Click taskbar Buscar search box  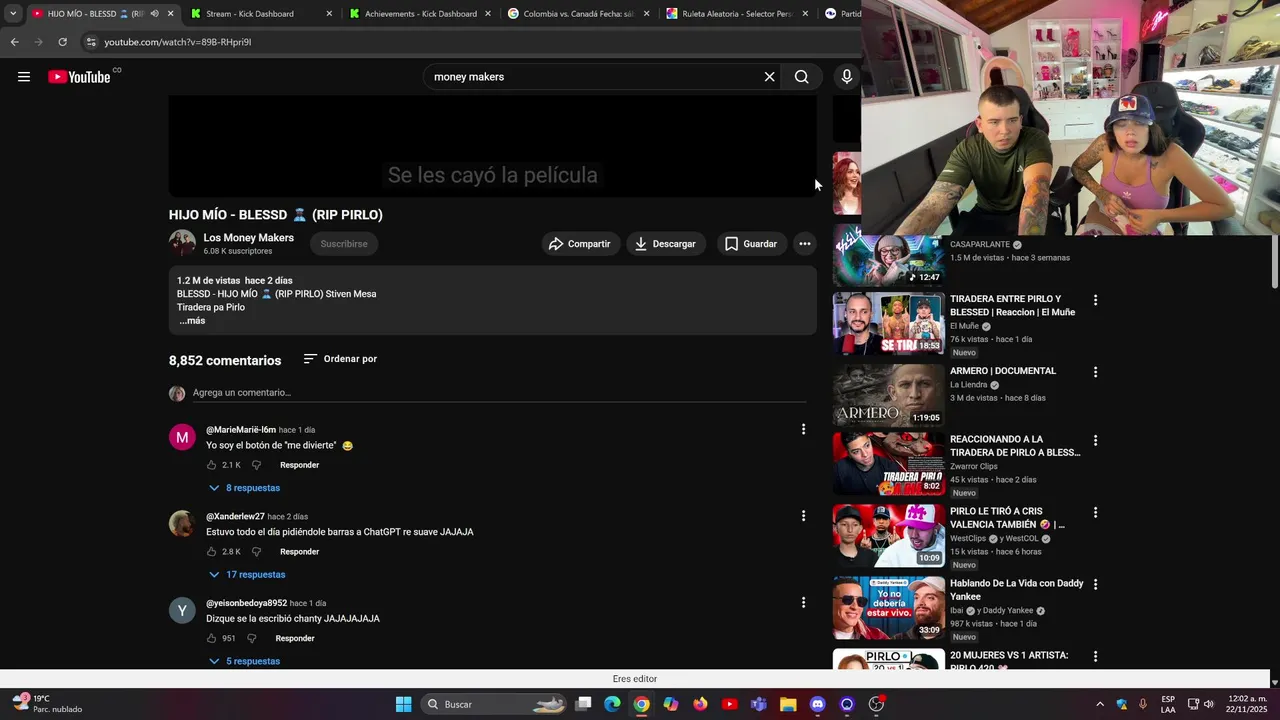pyautogui.click(x=497, y=704)
